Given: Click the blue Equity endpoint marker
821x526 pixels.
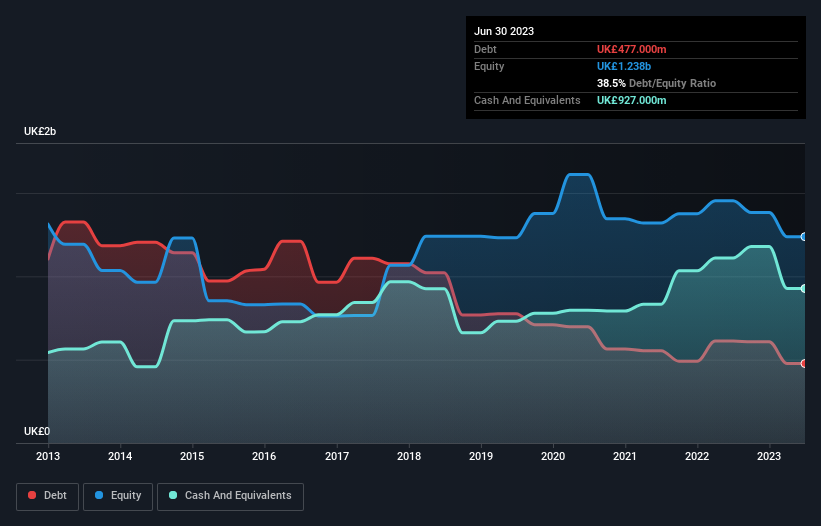Looking at the screenshot, I should click(x=804, y=237).
